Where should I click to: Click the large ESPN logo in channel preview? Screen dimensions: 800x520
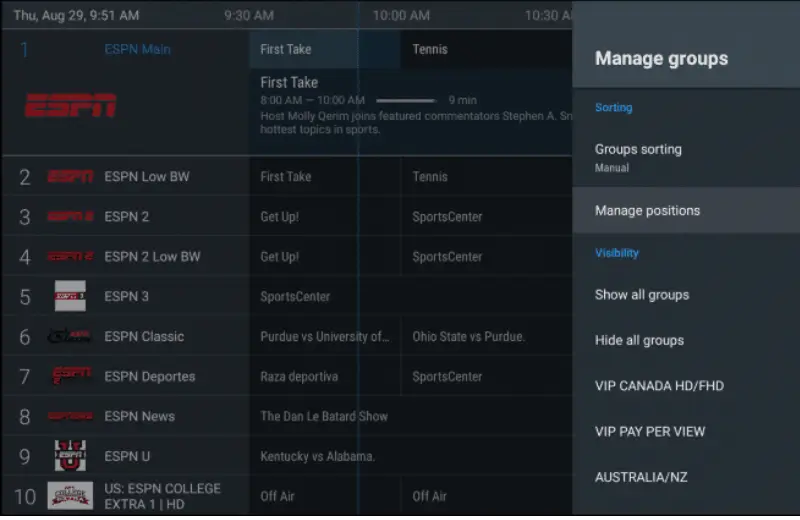pyautogui.click(x=70, y=105)
